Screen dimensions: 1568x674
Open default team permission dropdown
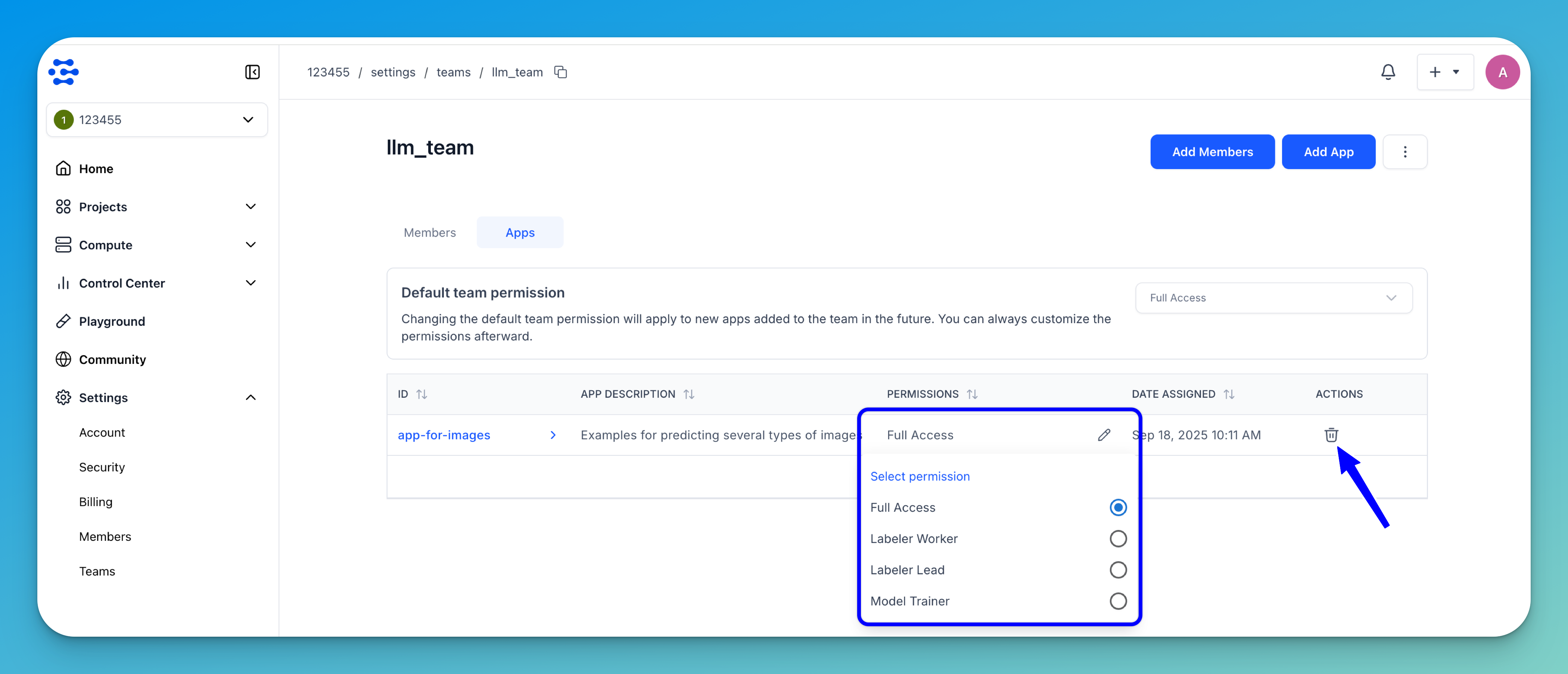coord(1273,298)
